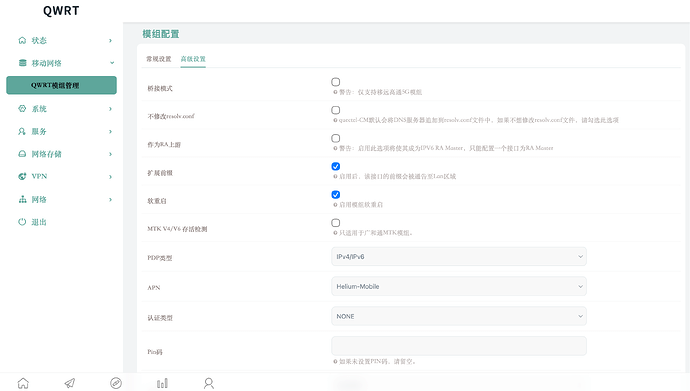Click the 网络 topology icon in sidebar
The width and height of the screenshot is (690, 391).
pos(22,199)
